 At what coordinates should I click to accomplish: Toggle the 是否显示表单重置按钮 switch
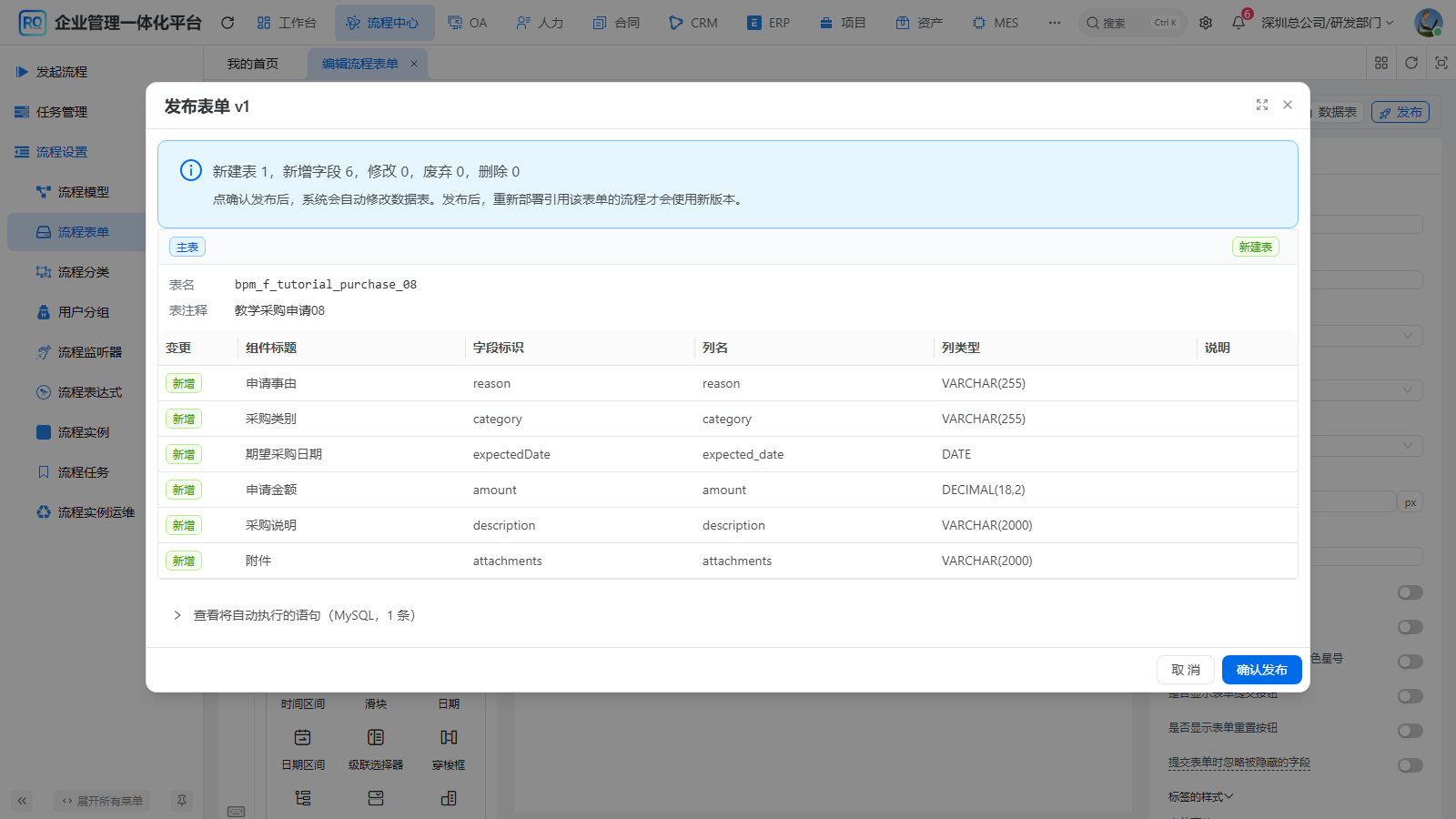(1410, 731)
